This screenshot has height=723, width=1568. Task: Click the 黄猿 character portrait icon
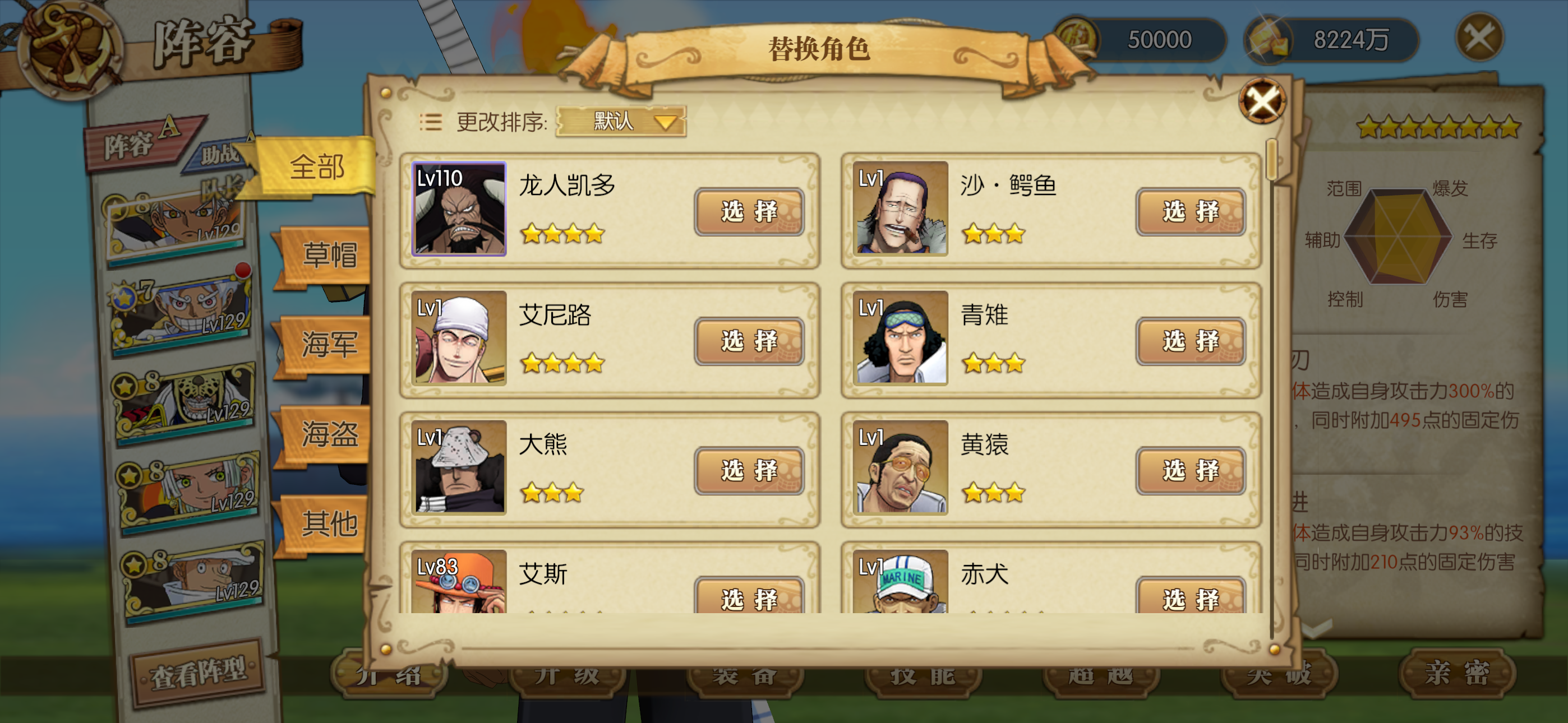(900, 467)
